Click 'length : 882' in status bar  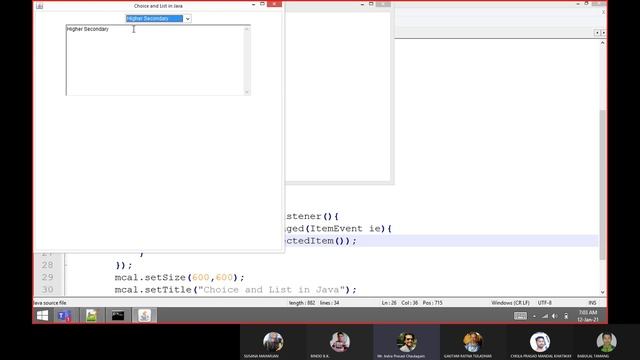pos(302,303)
